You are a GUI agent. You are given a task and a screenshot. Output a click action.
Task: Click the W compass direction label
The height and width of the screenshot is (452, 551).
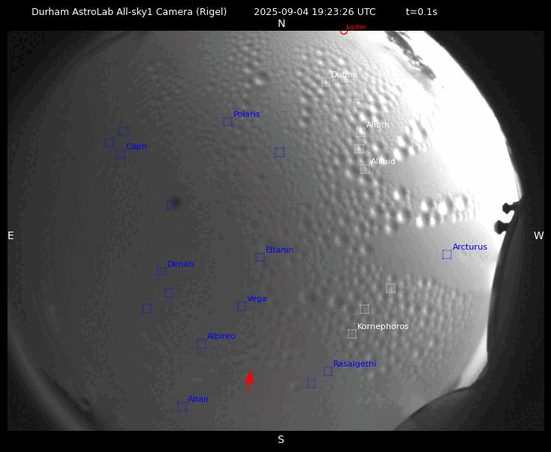[x=539, y=235]
